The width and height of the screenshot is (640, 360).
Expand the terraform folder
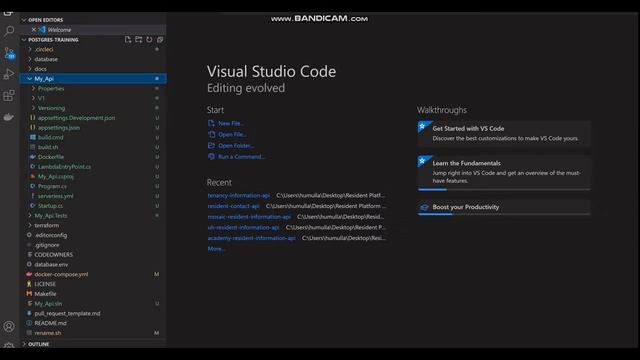tap(30, 225)
